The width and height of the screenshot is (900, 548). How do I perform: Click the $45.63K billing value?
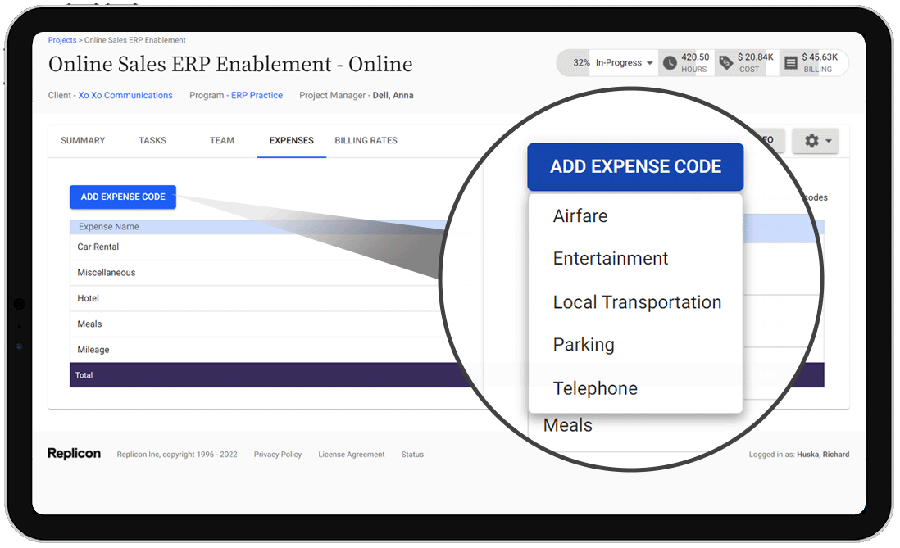click(820, 57)
